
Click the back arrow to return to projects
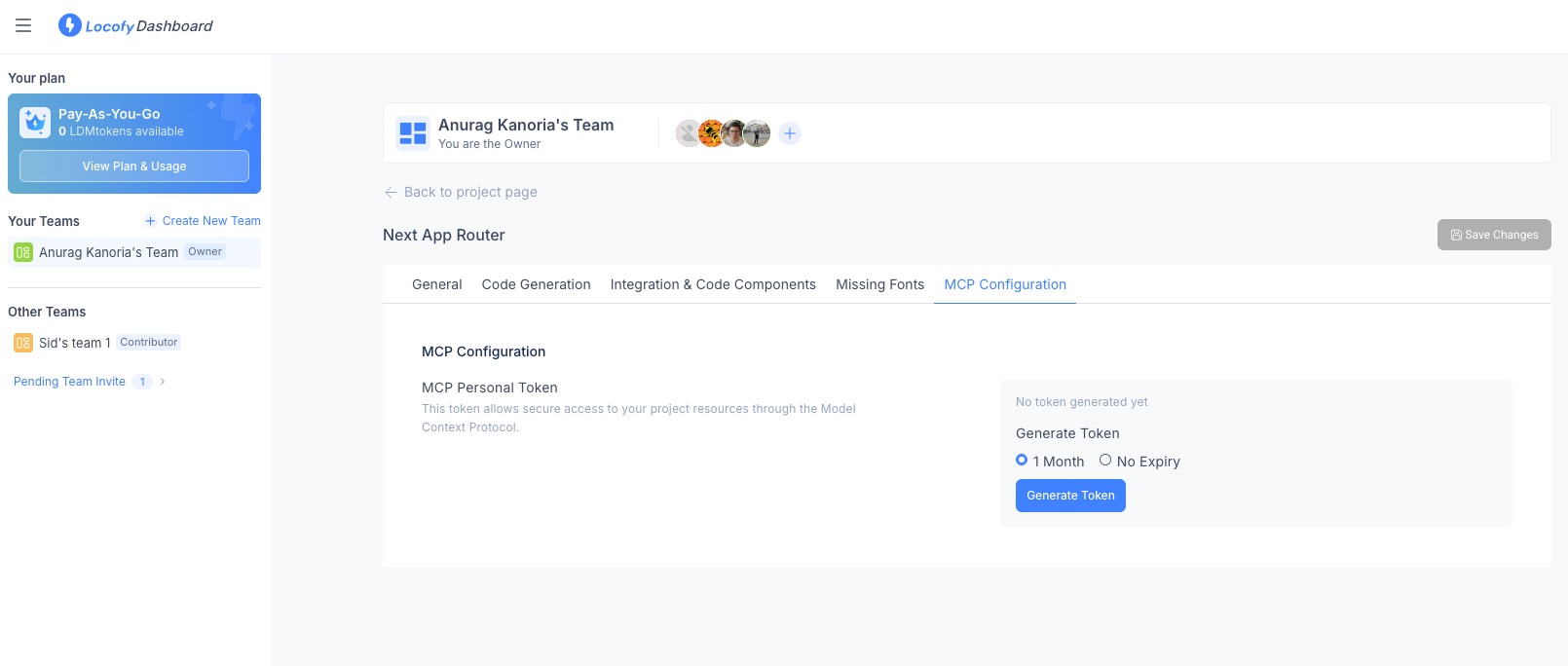390,192
